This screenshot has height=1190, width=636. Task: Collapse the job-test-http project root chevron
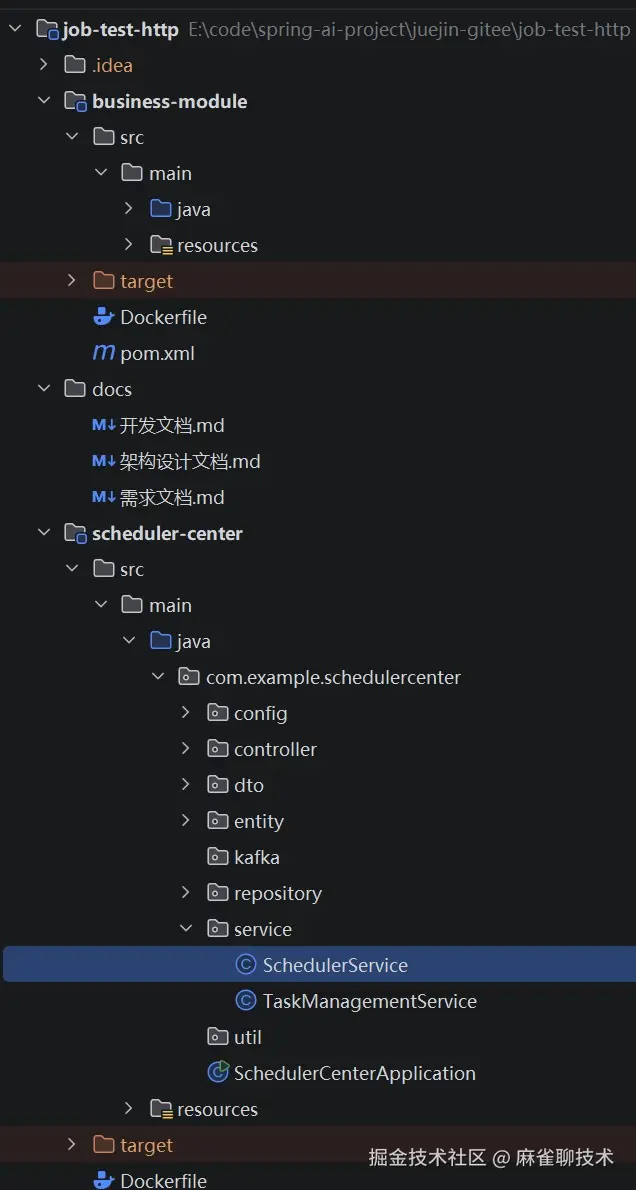[x=16, y=30]
